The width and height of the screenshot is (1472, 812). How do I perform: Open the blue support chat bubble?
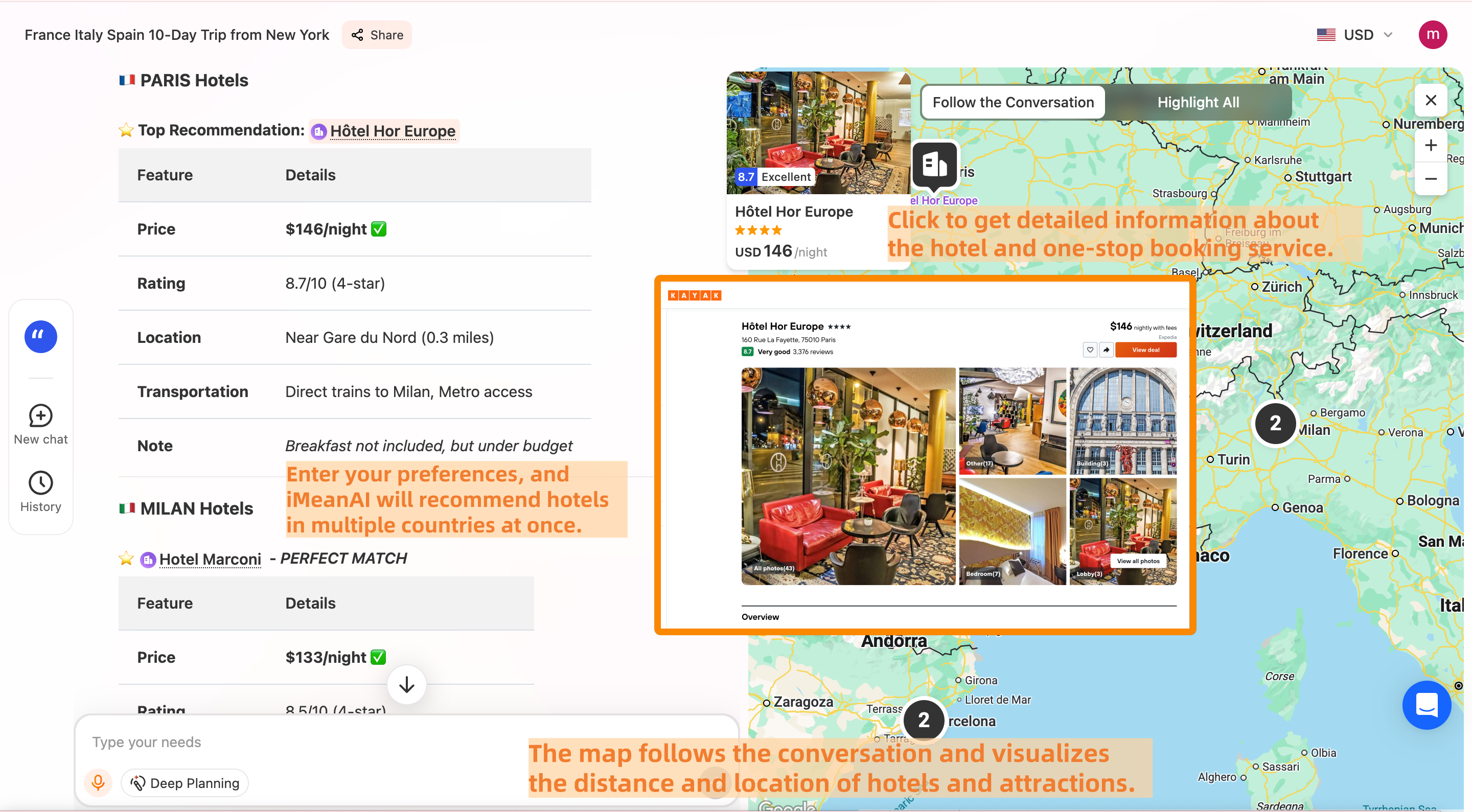pyautogui.click(x=1427, y=705)
